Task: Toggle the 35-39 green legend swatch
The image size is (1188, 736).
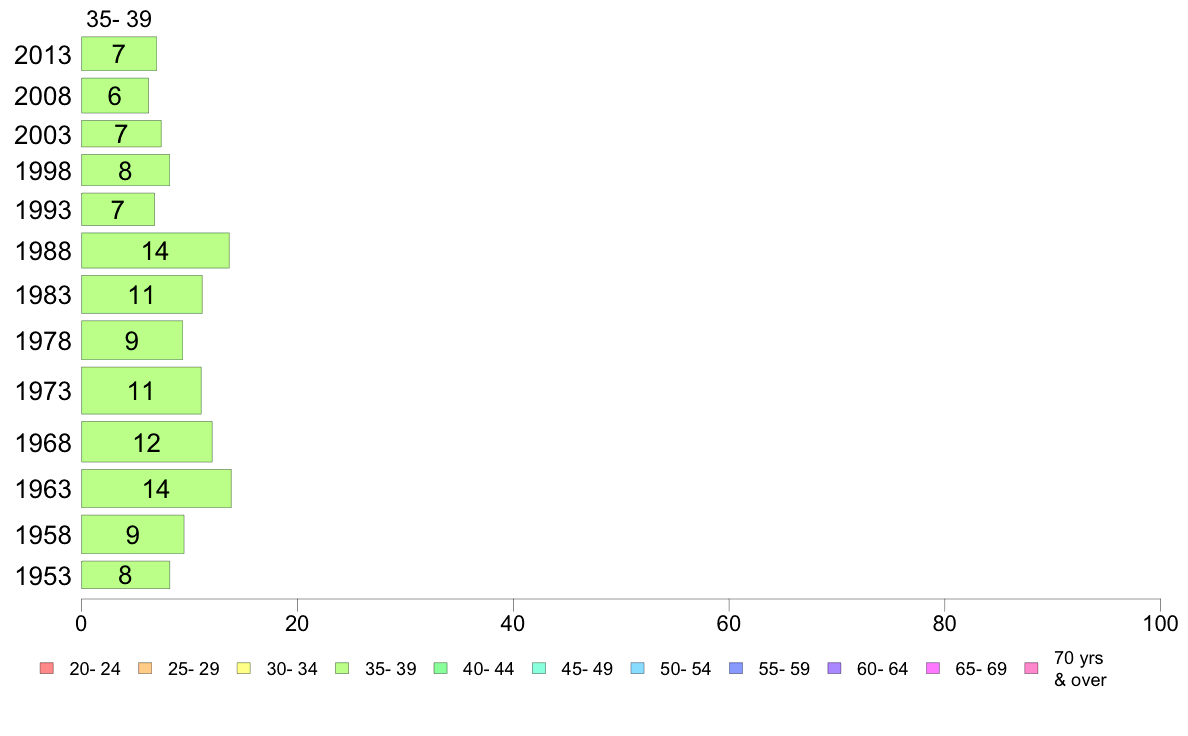Action: pos(342,669)
